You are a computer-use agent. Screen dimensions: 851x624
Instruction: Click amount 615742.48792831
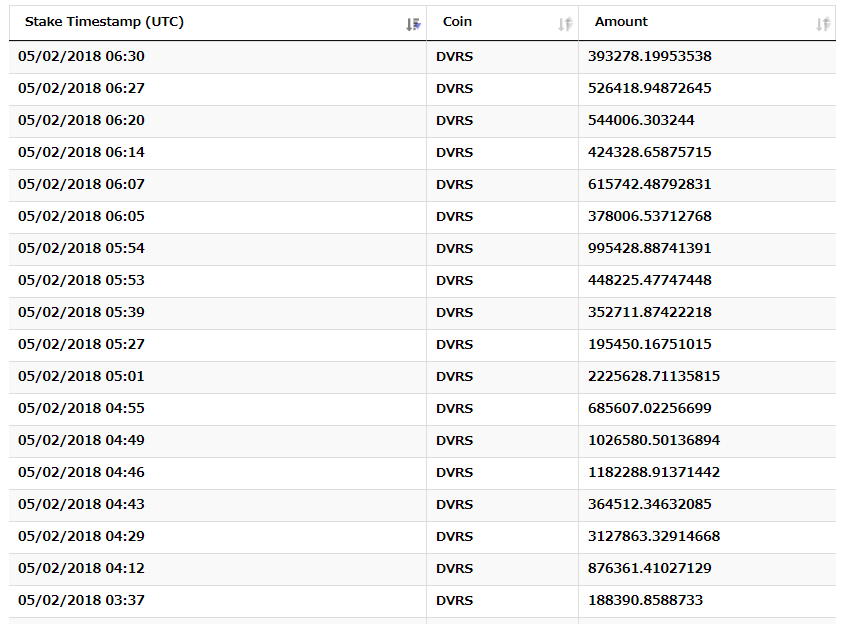tap(650, 184)
